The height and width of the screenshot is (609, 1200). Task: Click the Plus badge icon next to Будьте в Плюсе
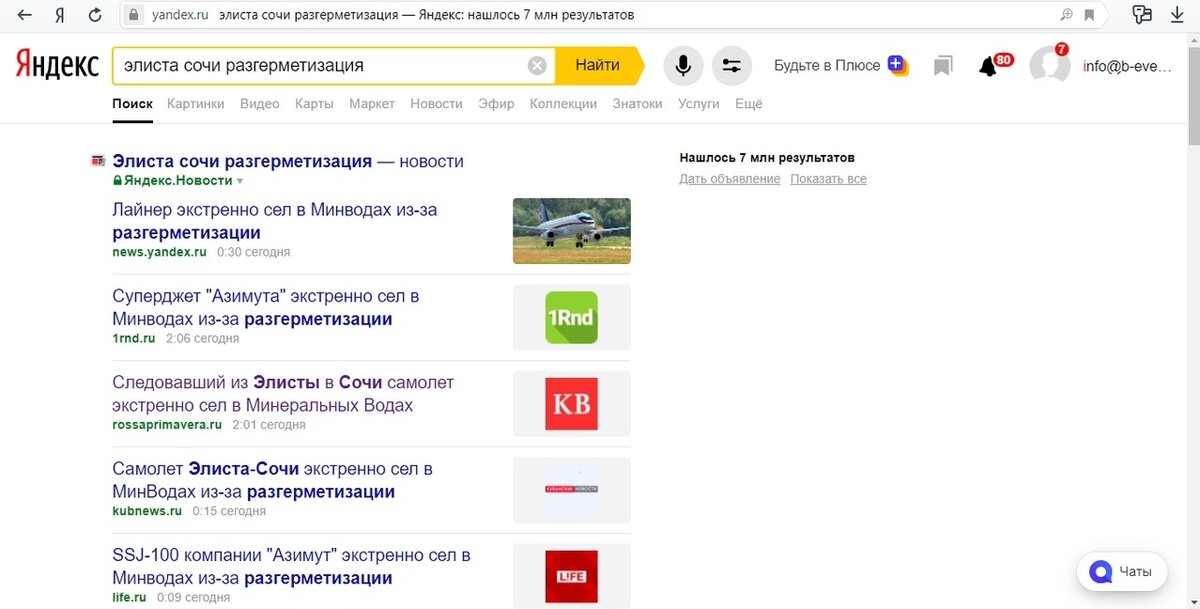click(x=898, y=66)
